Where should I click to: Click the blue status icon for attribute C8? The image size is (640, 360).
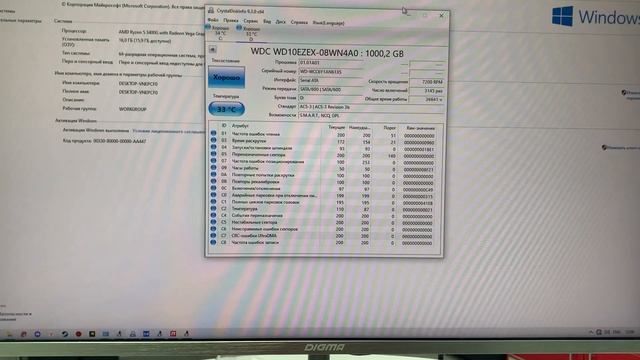pos(213,242)
